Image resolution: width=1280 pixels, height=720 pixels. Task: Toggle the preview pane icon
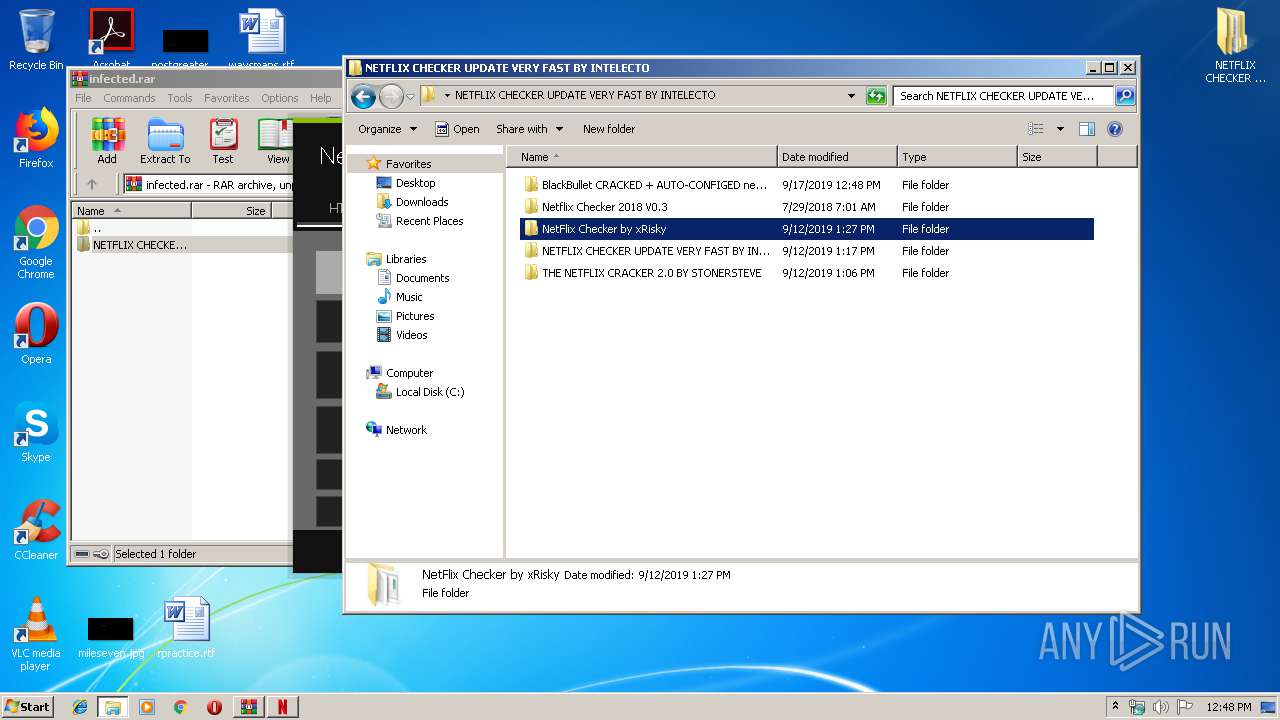pos(1087,129)
